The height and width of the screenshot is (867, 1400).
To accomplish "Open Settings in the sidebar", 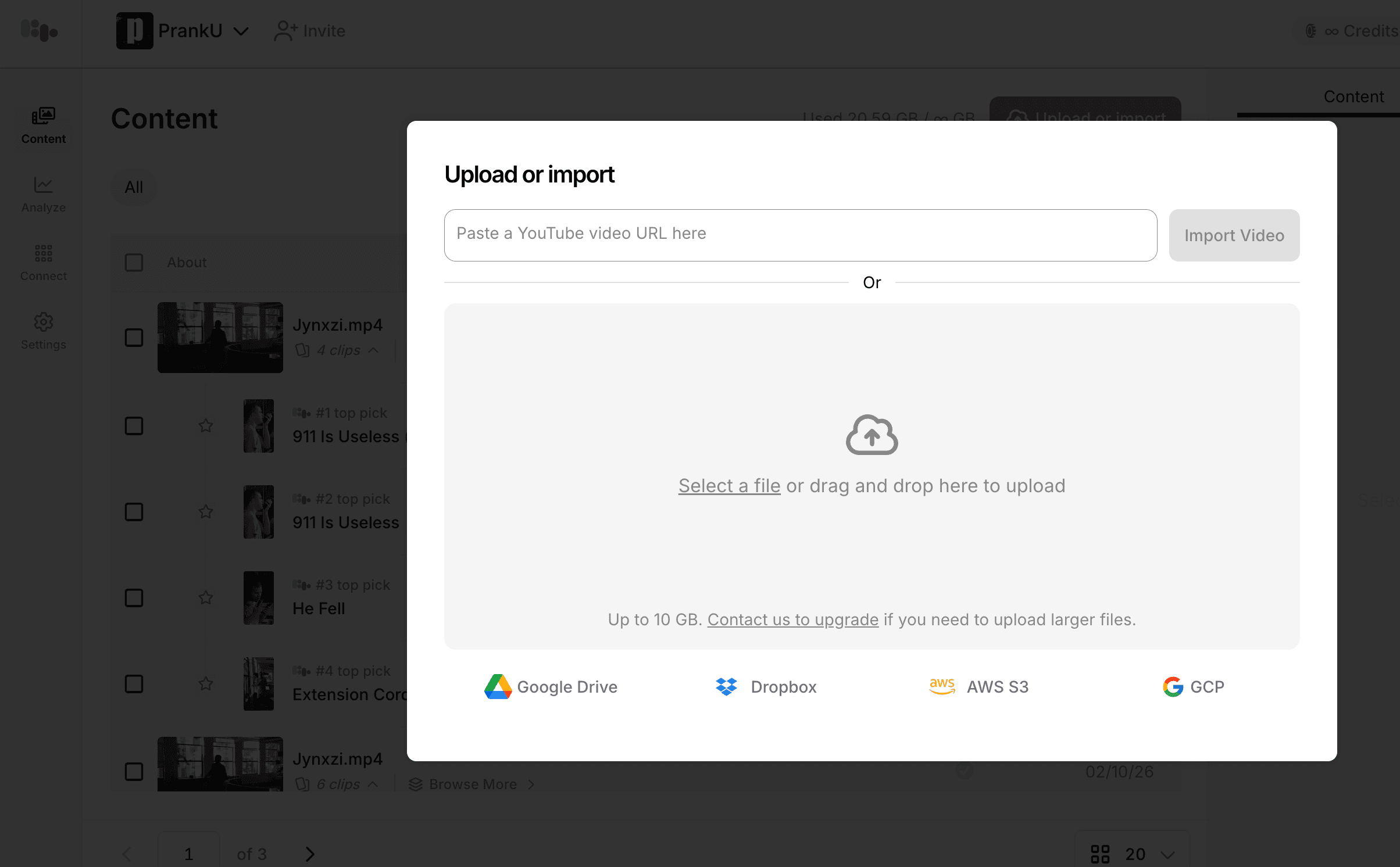I will [44, 332].
